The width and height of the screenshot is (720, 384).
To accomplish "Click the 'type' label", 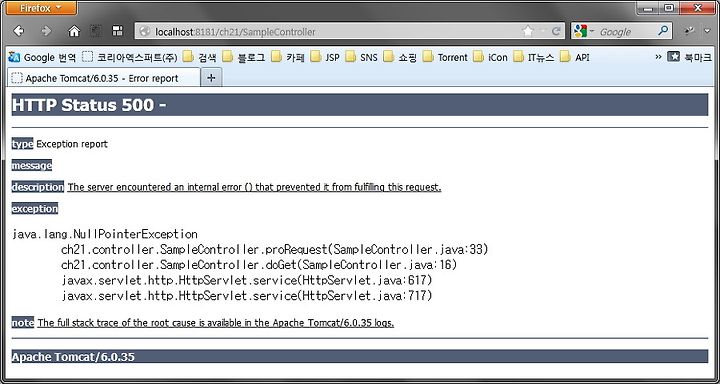I will tap(22, 144).
